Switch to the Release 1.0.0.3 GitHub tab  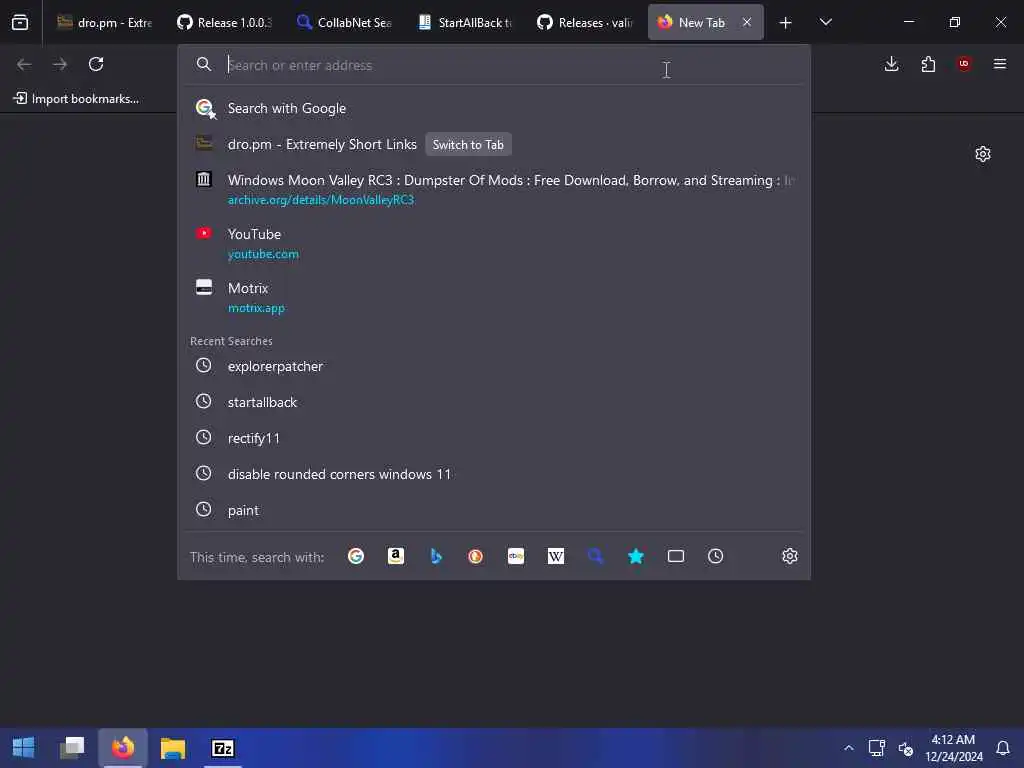224,22
